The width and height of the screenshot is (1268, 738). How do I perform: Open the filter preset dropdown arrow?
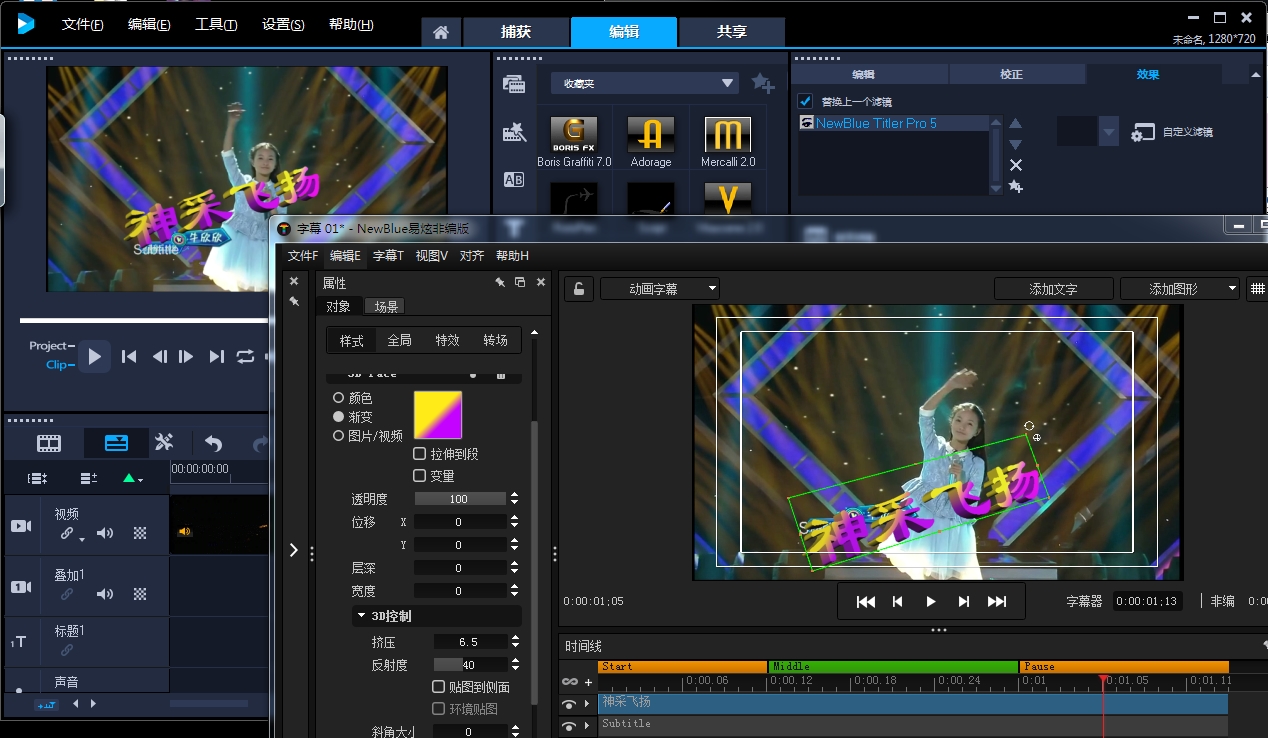(1108, 131)
